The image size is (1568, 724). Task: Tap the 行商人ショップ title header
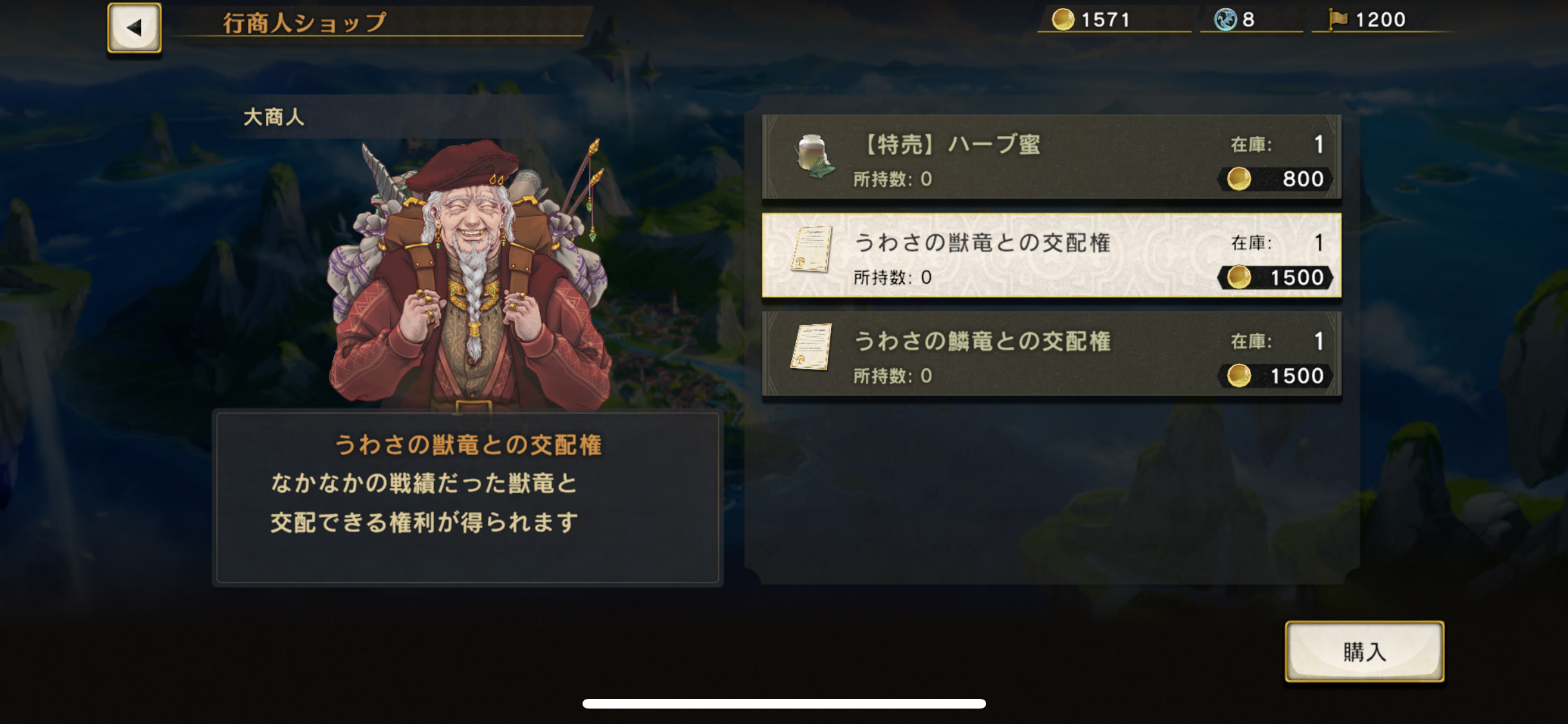pos(305,23)
